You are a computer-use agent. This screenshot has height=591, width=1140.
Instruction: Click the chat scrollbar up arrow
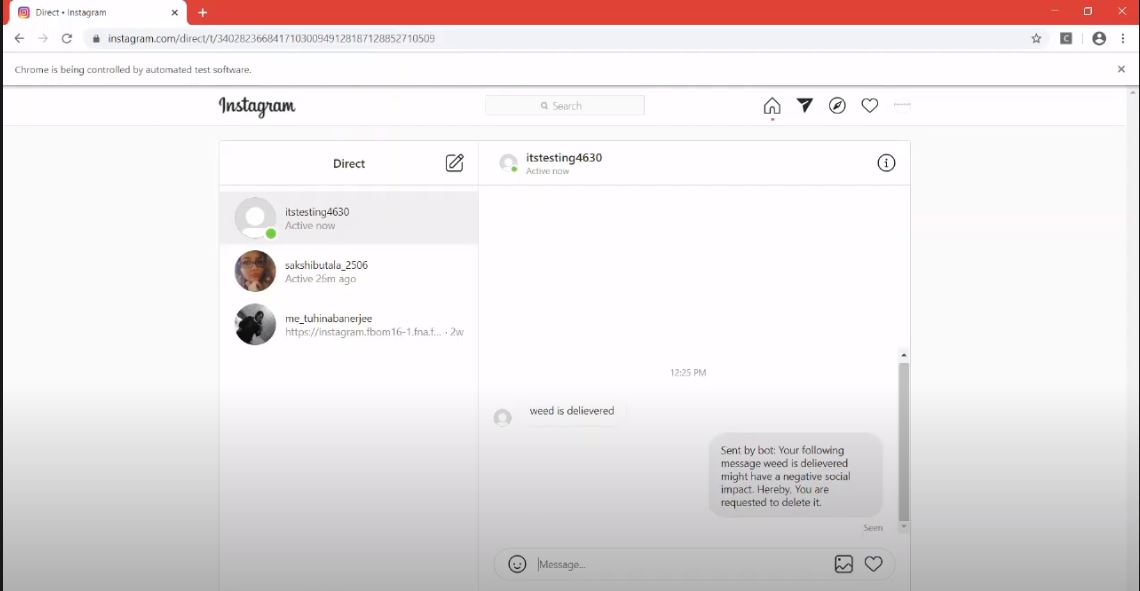pos(904,355)
